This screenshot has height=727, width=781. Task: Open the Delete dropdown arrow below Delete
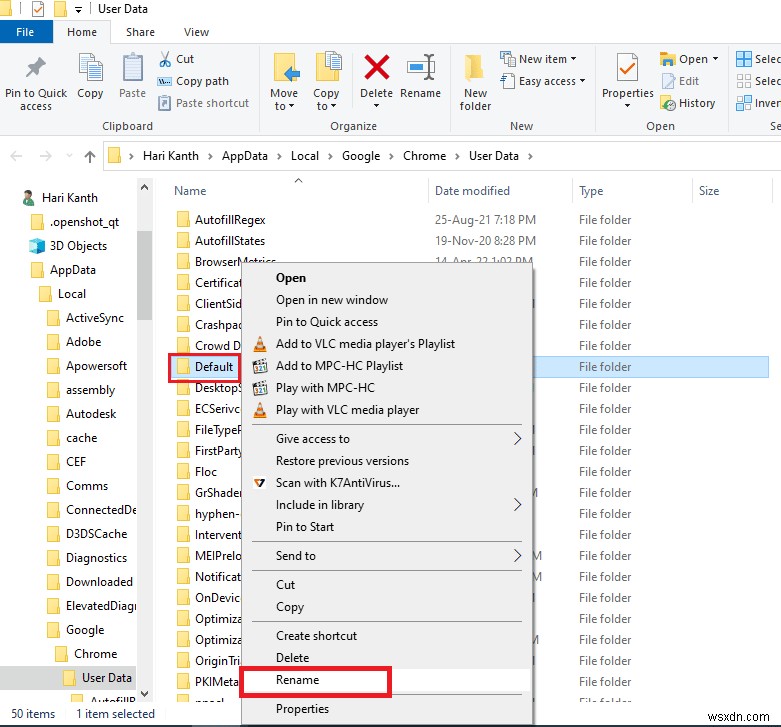pyautogui.click(x=377, y=106)
